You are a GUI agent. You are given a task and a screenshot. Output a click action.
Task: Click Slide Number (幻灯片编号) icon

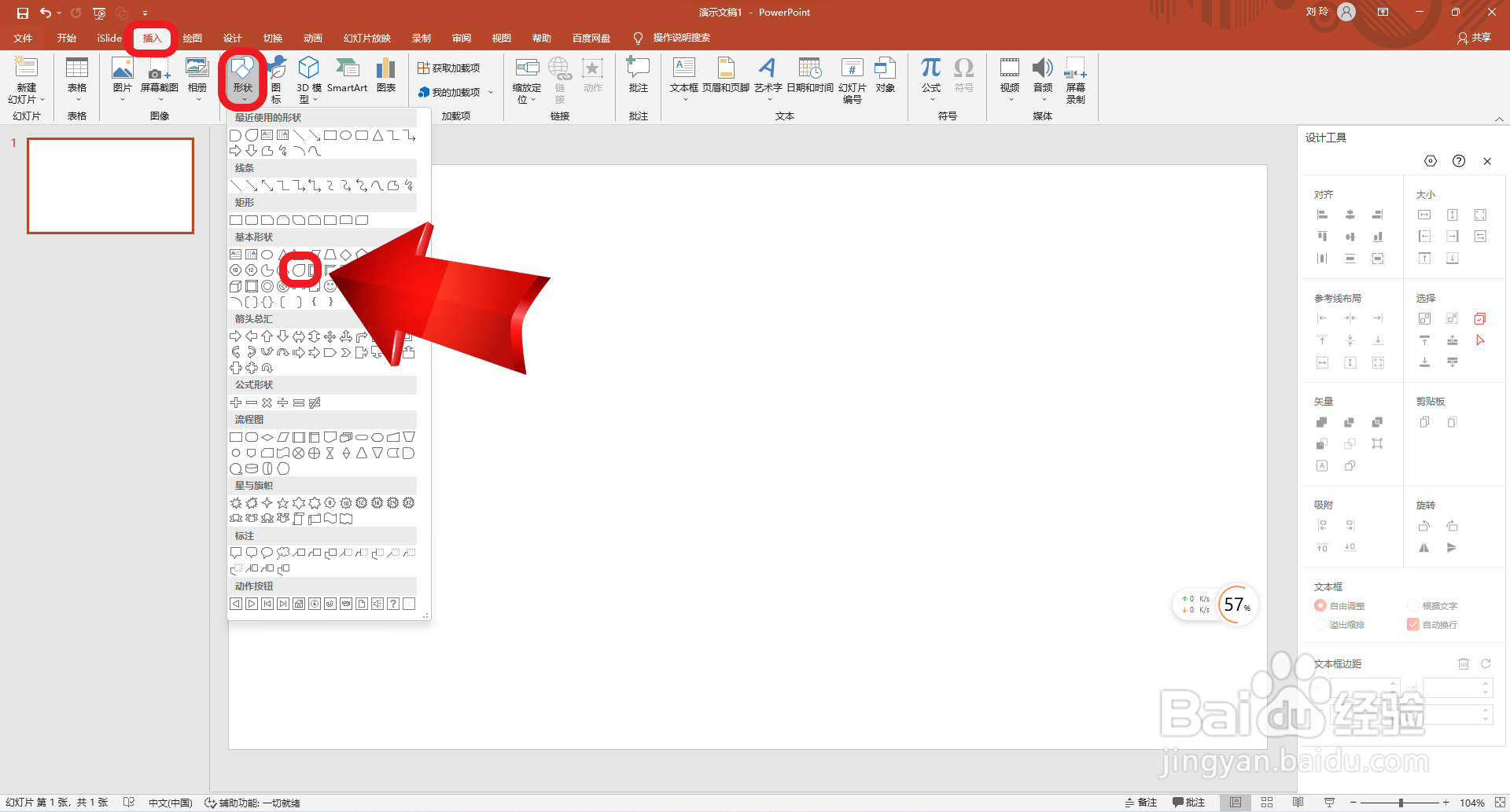point(853,69)
